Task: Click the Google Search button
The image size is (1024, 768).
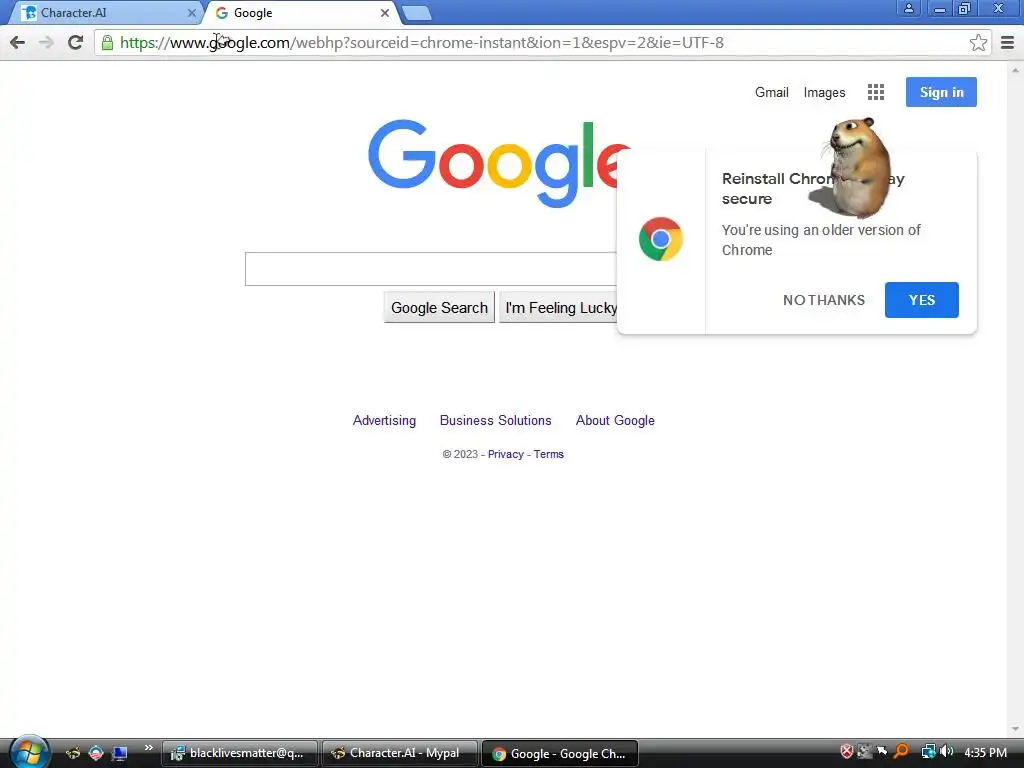Action: pyautogui.click(x=439, y=308)
